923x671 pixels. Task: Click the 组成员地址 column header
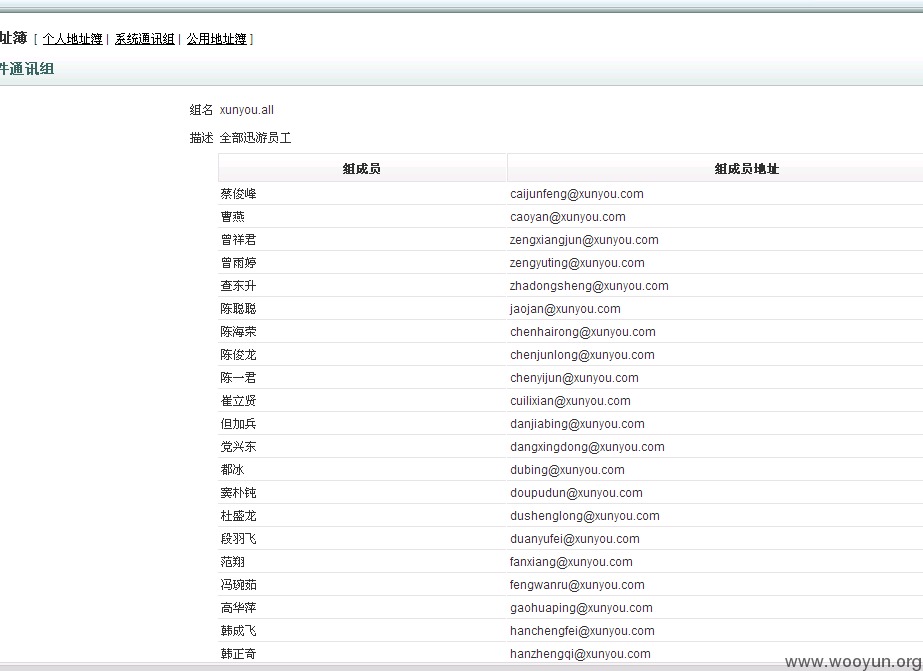(x=746, y=169)
